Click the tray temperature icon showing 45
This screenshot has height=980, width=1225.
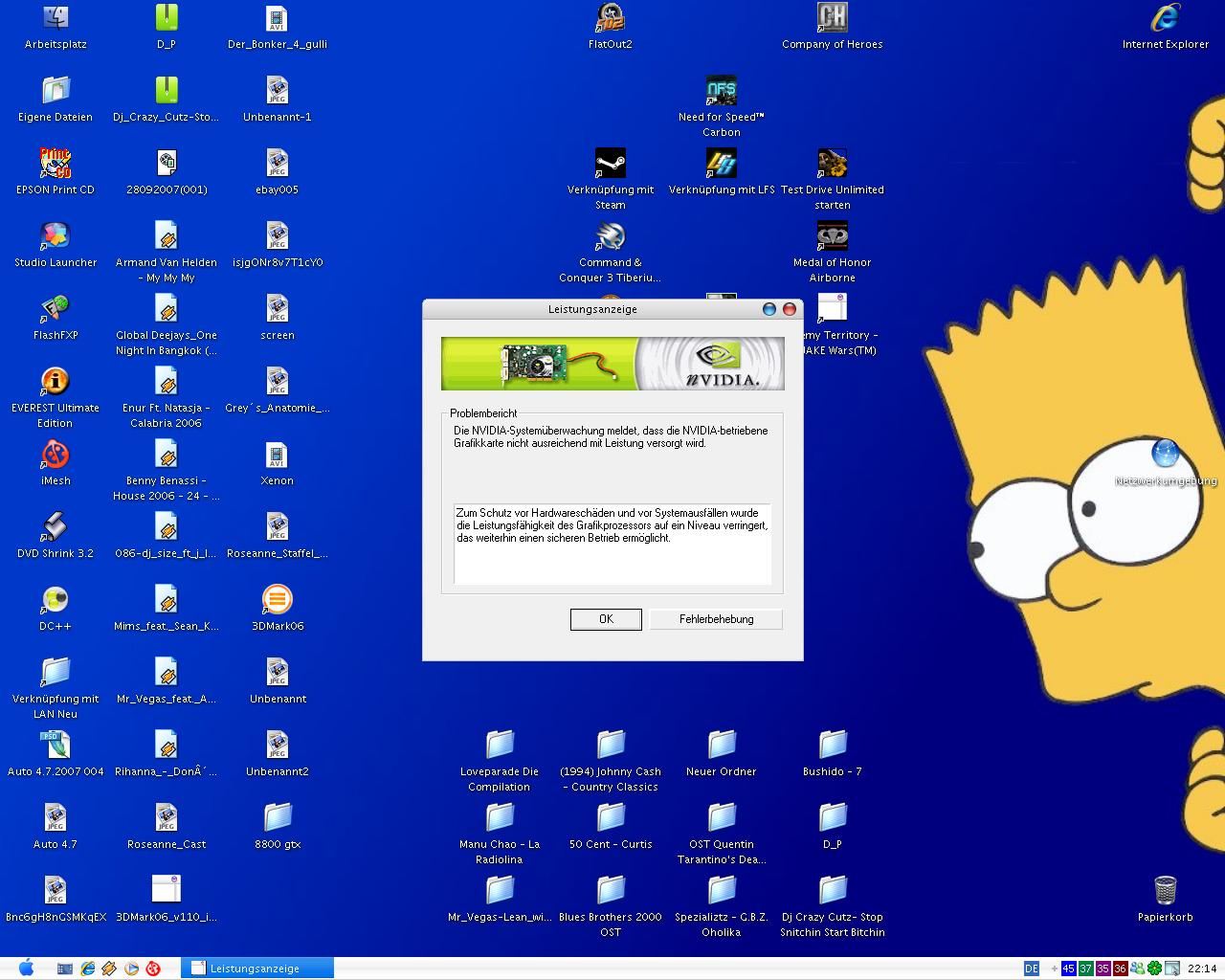point(1068,969)
